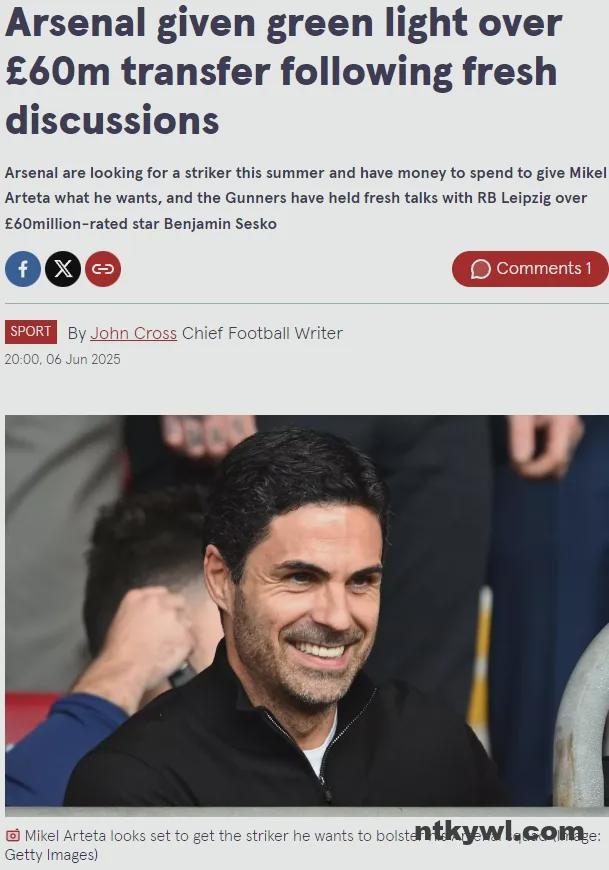Image resolution: width=609 pixels, height=870 pixels.
Task: Share the article on X
Action: 63,269
